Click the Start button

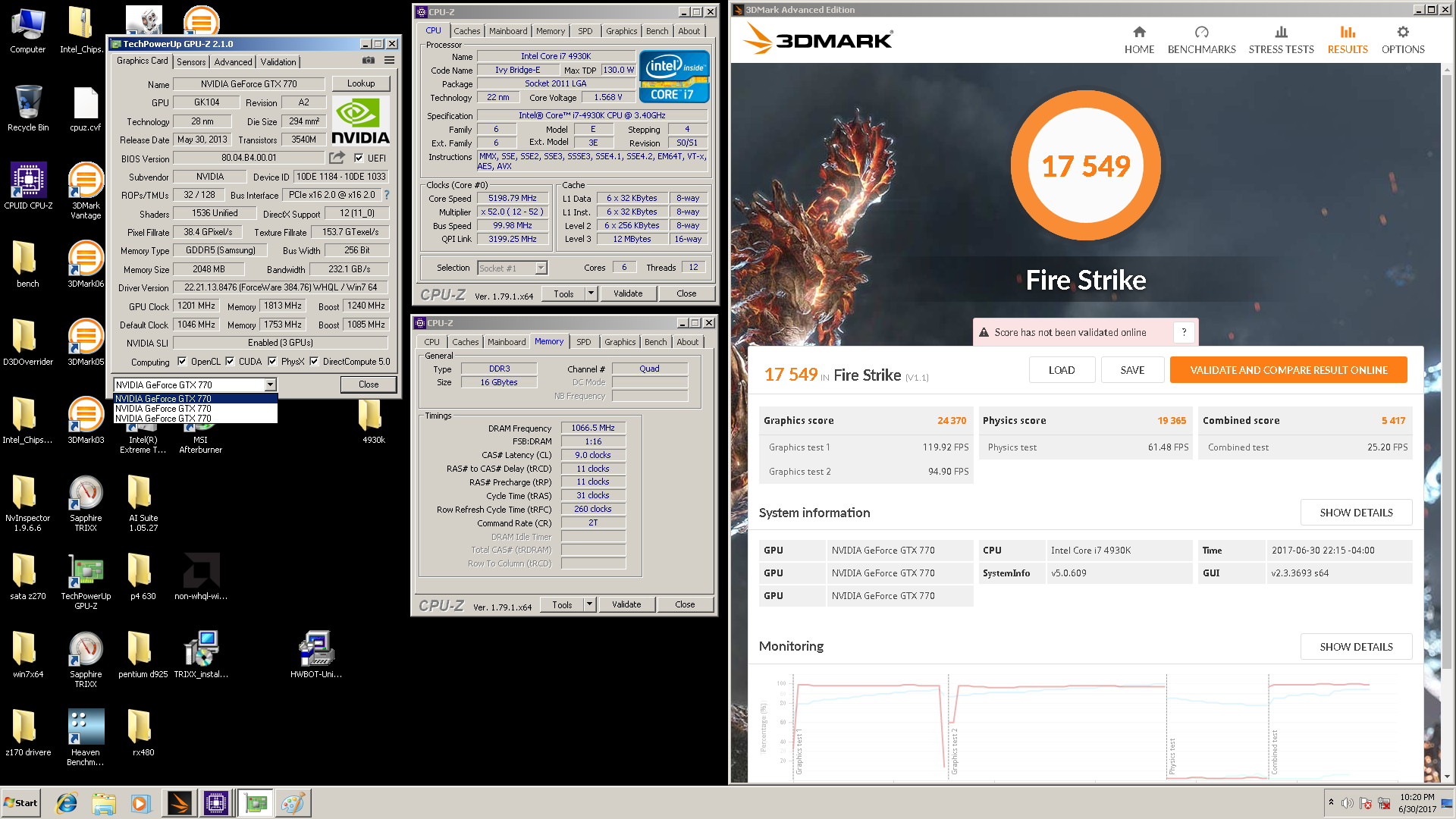tap(20, 803)
